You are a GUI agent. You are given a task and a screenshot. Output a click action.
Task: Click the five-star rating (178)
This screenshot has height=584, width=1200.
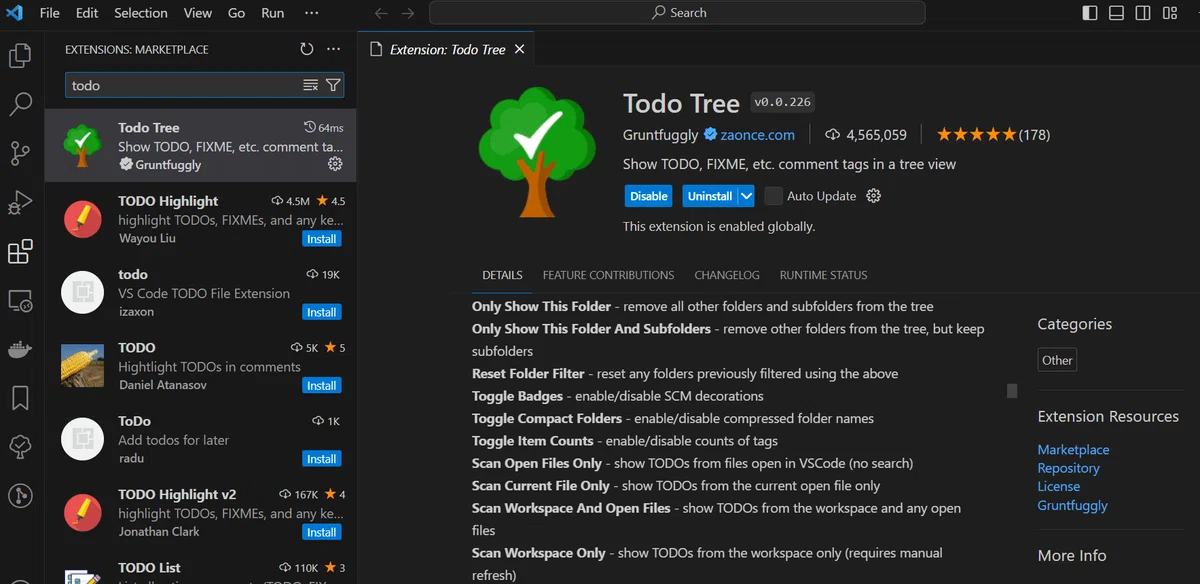pos(993,134)
